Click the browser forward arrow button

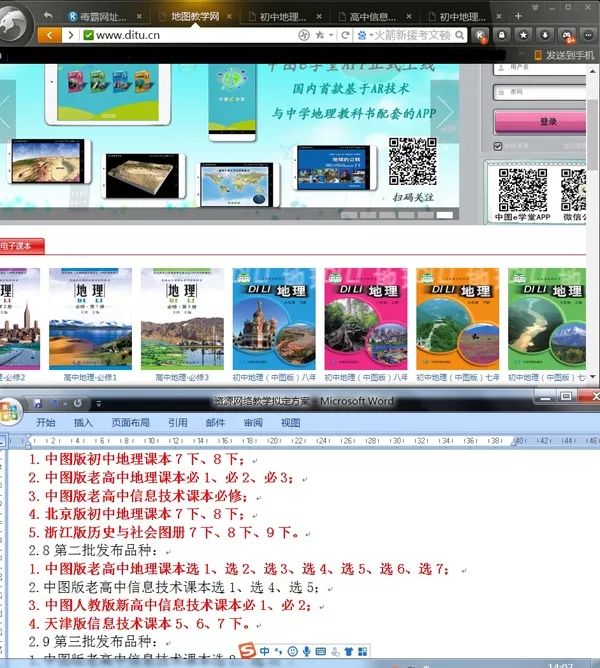point(71,35)
